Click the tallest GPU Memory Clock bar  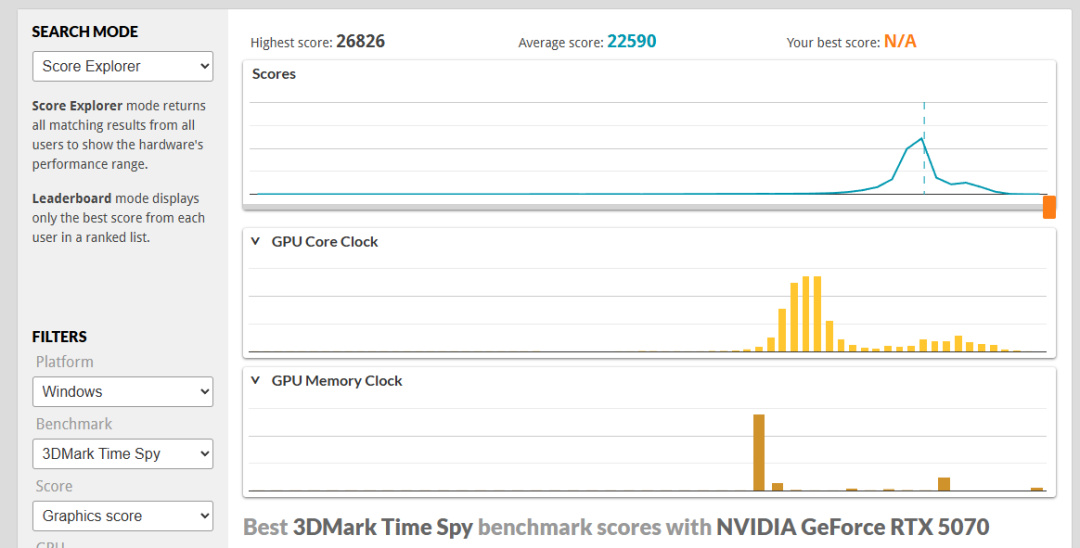point(759,452)
